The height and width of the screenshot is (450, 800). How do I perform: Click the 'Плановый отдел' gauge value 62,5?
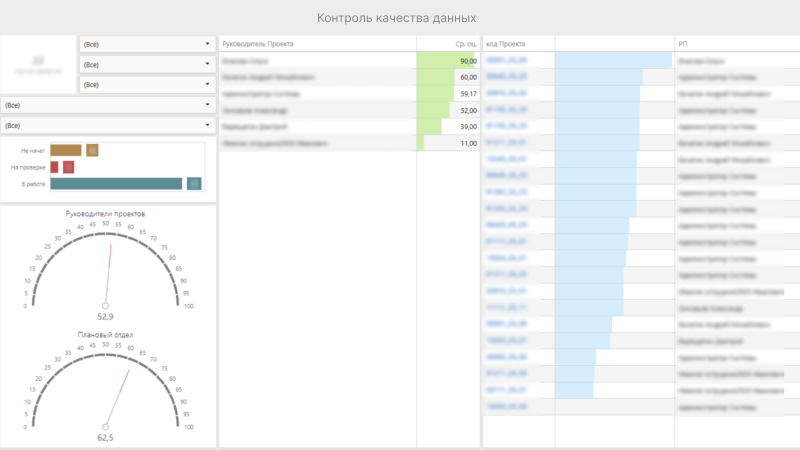(x=105, y=438)
